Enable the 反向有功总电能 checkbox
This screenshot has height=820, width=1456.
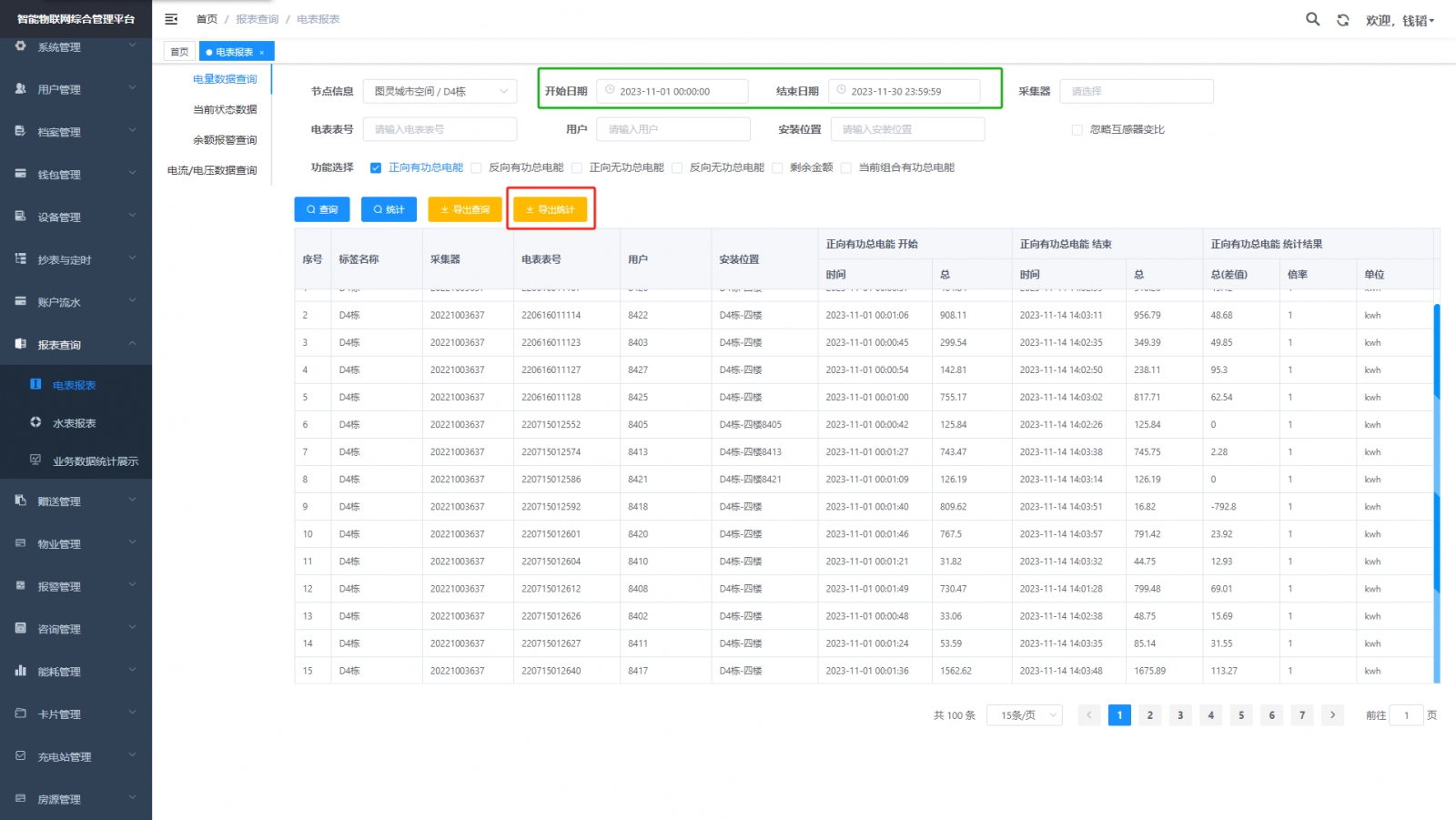coord(476,167)
